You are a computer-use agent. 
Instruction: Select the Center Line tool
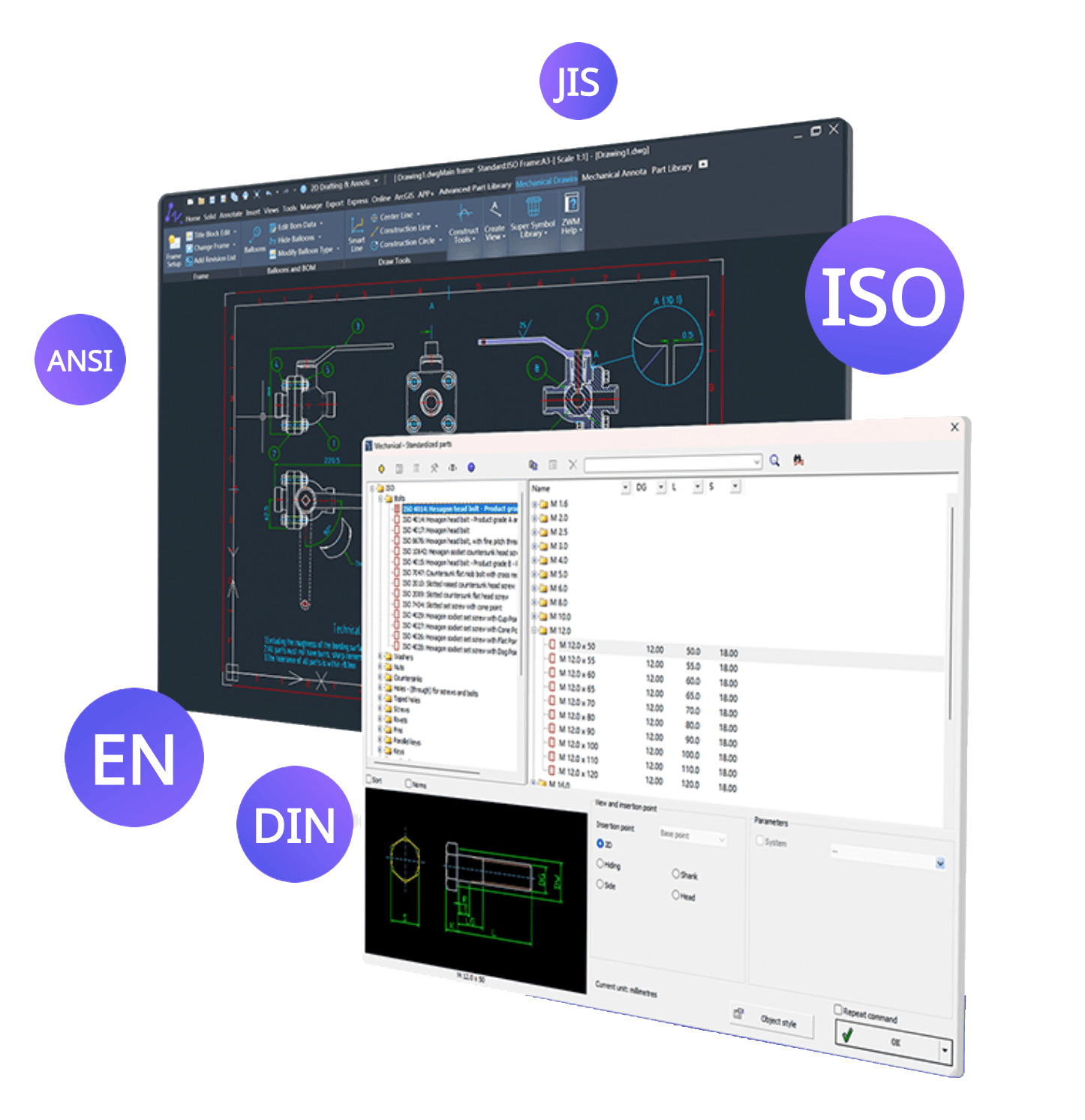(395, 216)
